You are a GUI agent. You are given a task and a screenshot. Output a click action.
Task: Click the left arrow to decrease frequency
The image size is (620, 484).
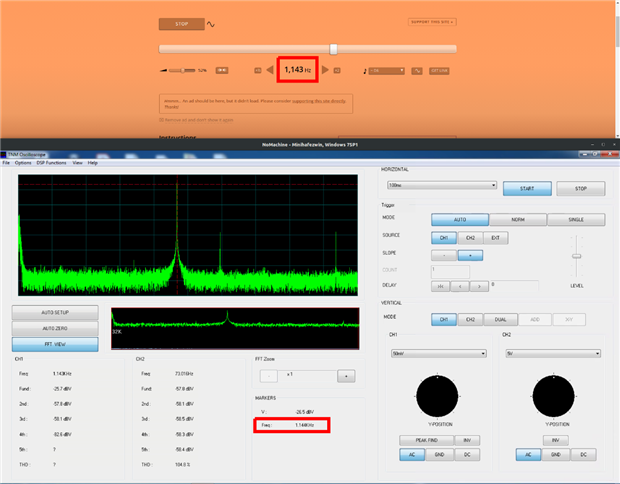269,70
